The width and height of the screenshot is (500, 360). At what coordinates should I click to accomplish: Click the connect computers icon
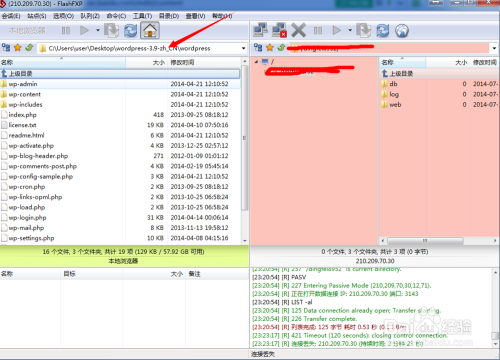click(x=260, y=30)
